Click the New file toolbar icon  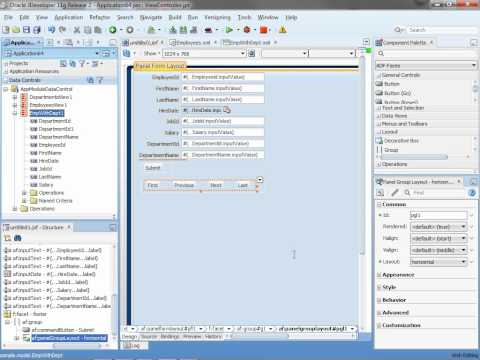[6, 30]
